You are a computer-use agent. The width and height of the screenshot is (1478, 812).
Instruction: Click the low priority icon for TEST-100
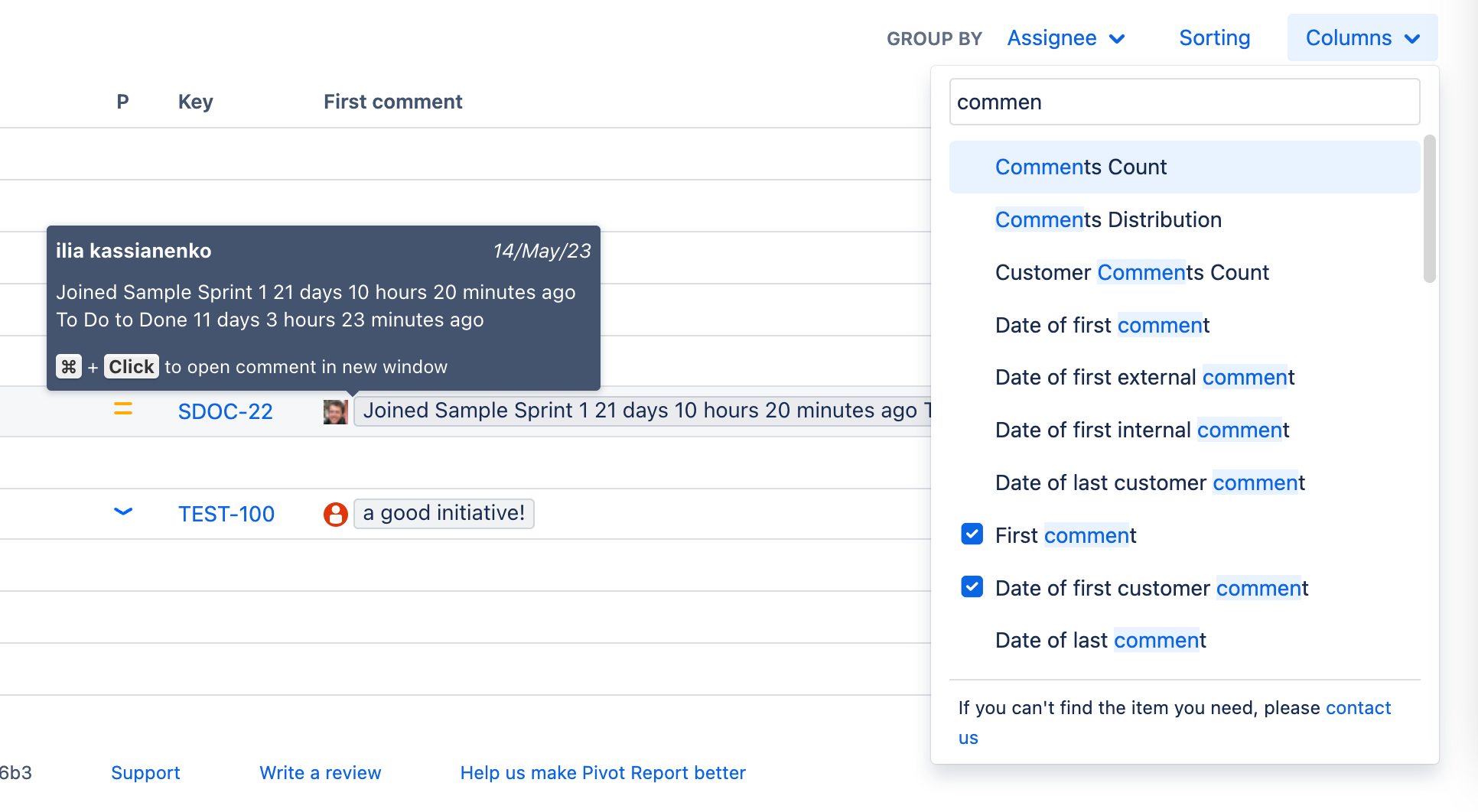(x=123, y=512)
